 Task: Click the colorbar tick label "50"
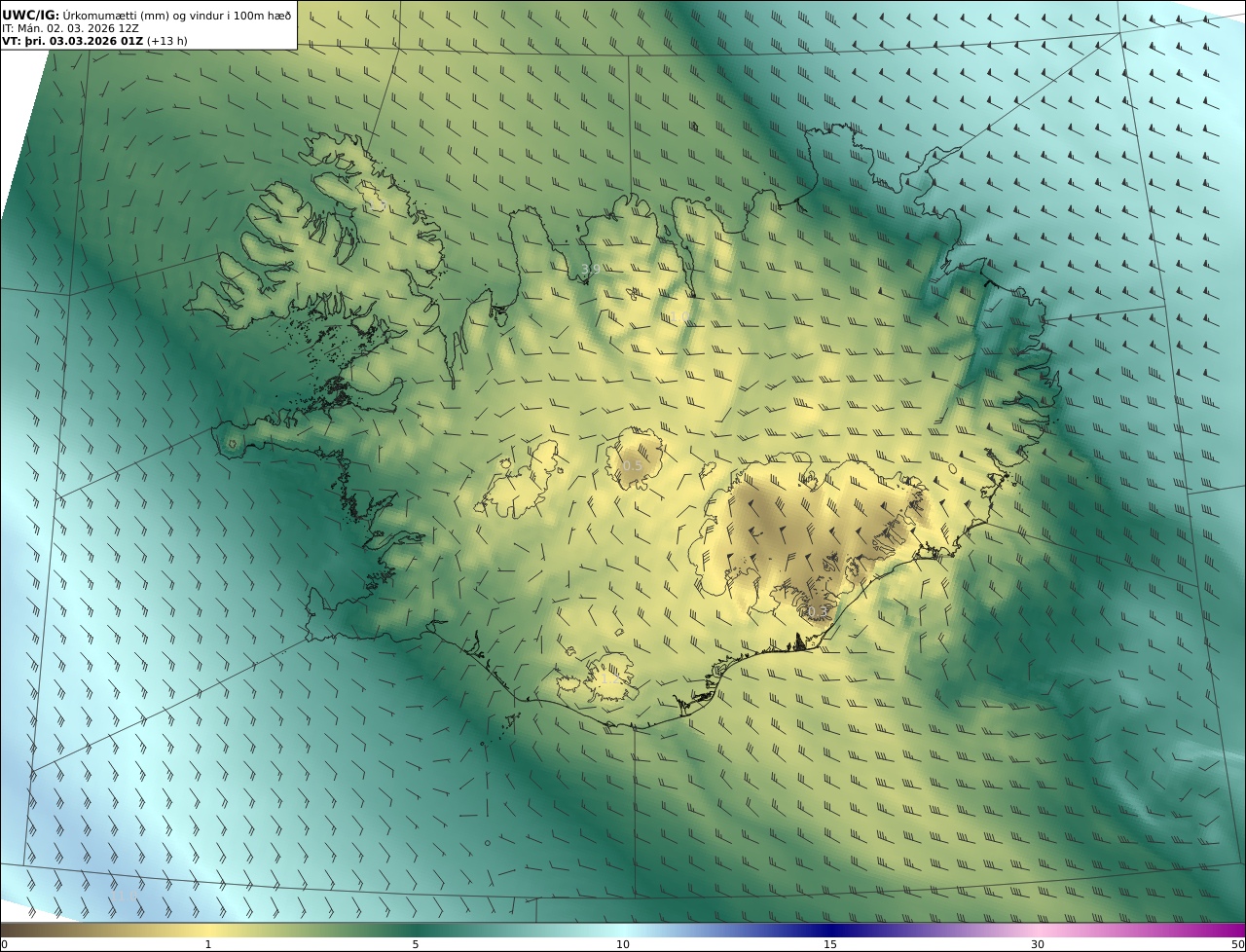[x=1238, y=944]
